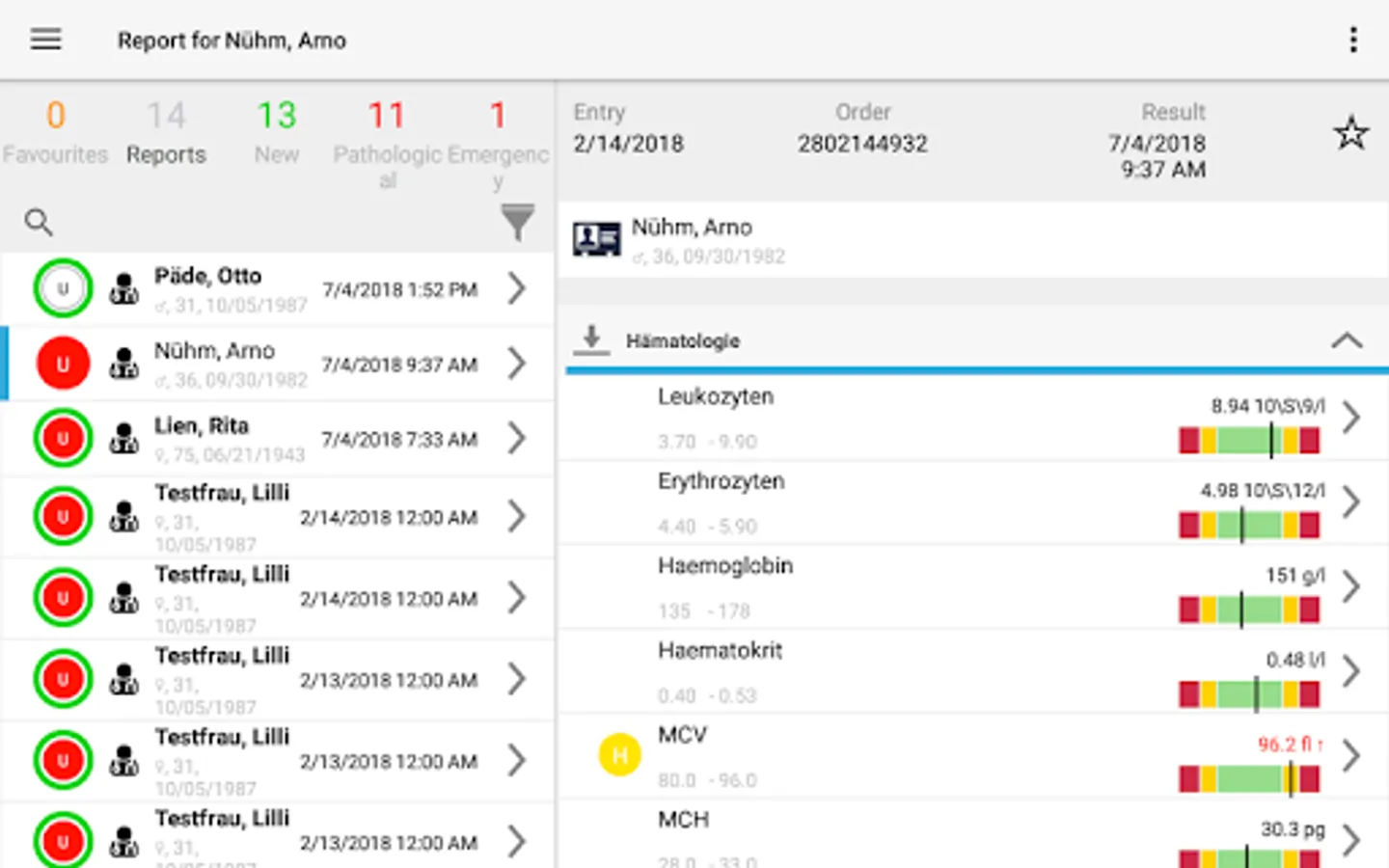The width and height of the screenshot is (1389, 868).
Task: Collapse the Hämatologie section
Action: pos(1347,340)
